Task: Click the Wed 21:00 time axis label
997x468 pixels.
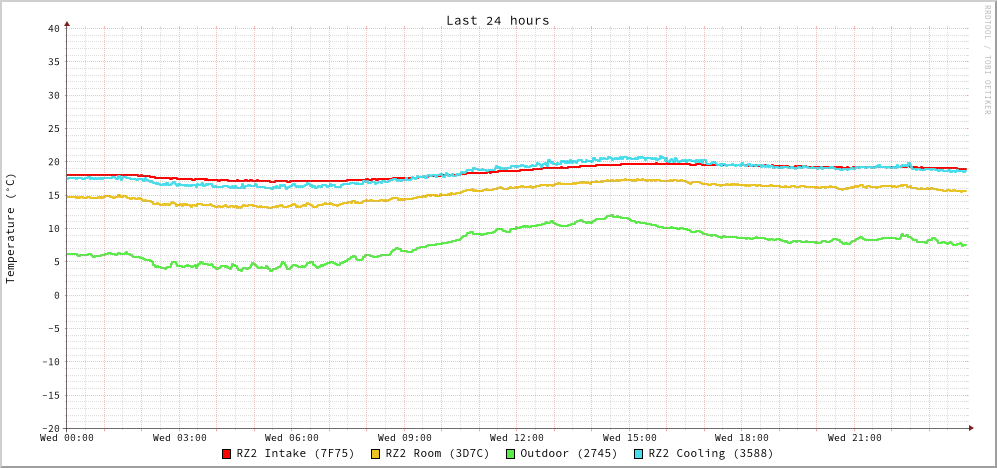Action: (855, 438)
